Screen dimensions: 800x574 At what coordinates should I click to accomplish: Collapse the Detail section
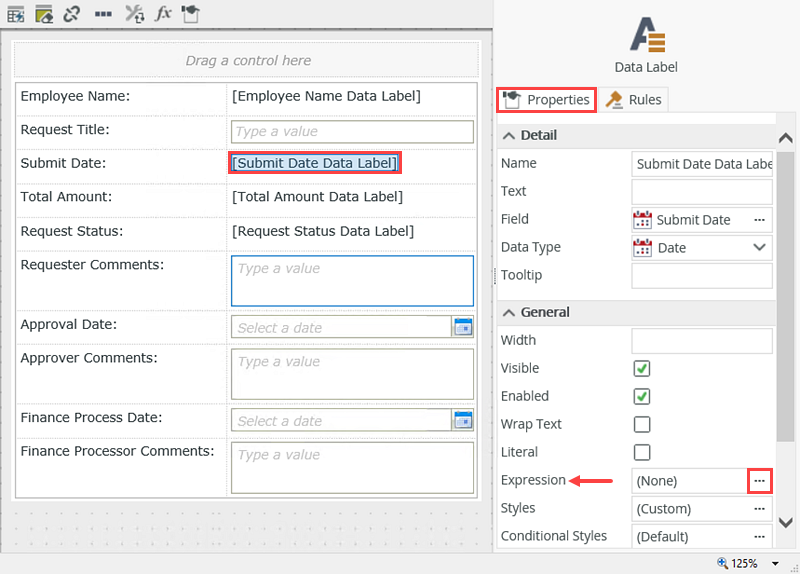509,135
